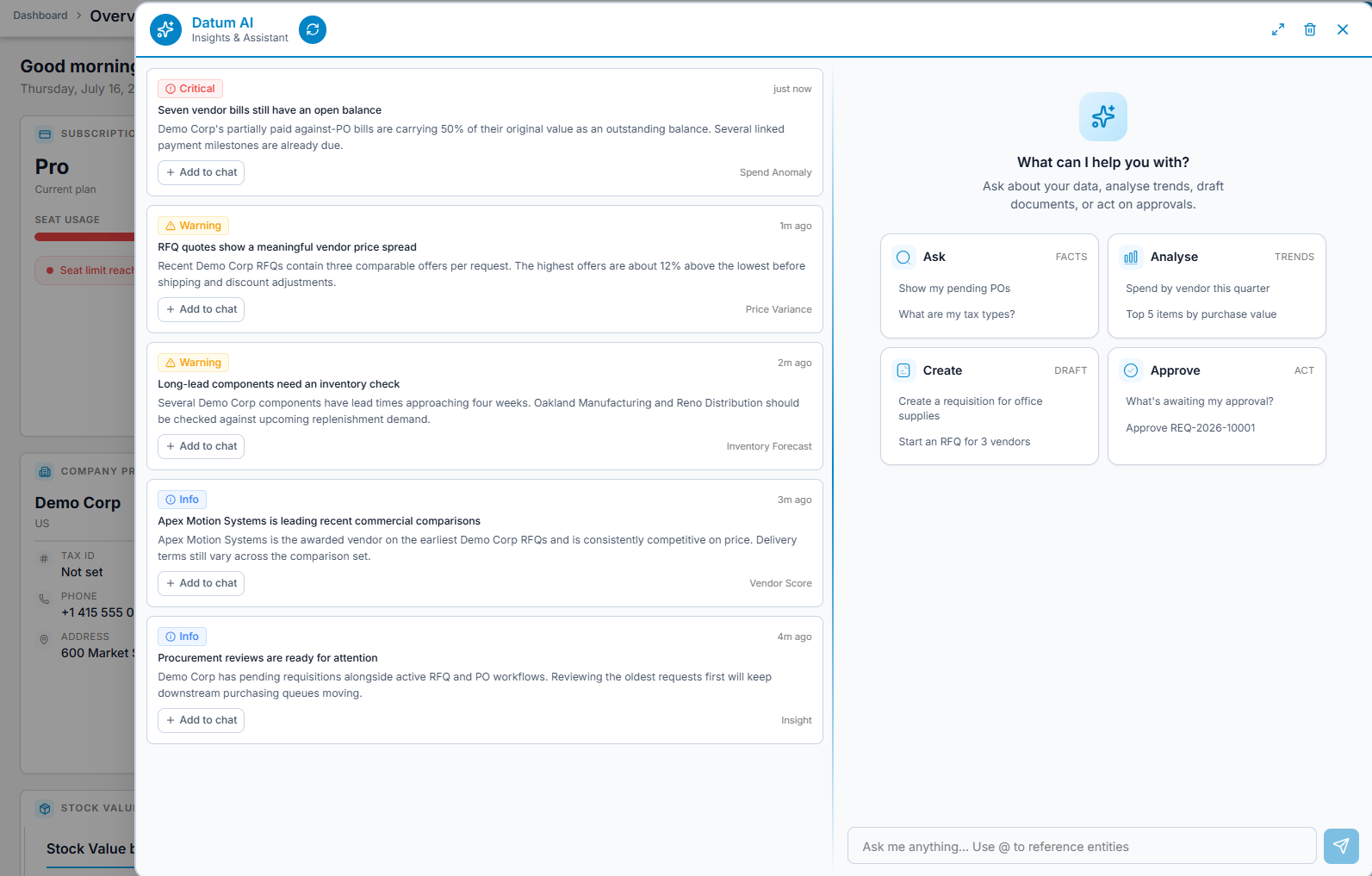Click 'Procurement reviews are ready for attention' title
The image size is (1372, 876).
click(268, 658)
